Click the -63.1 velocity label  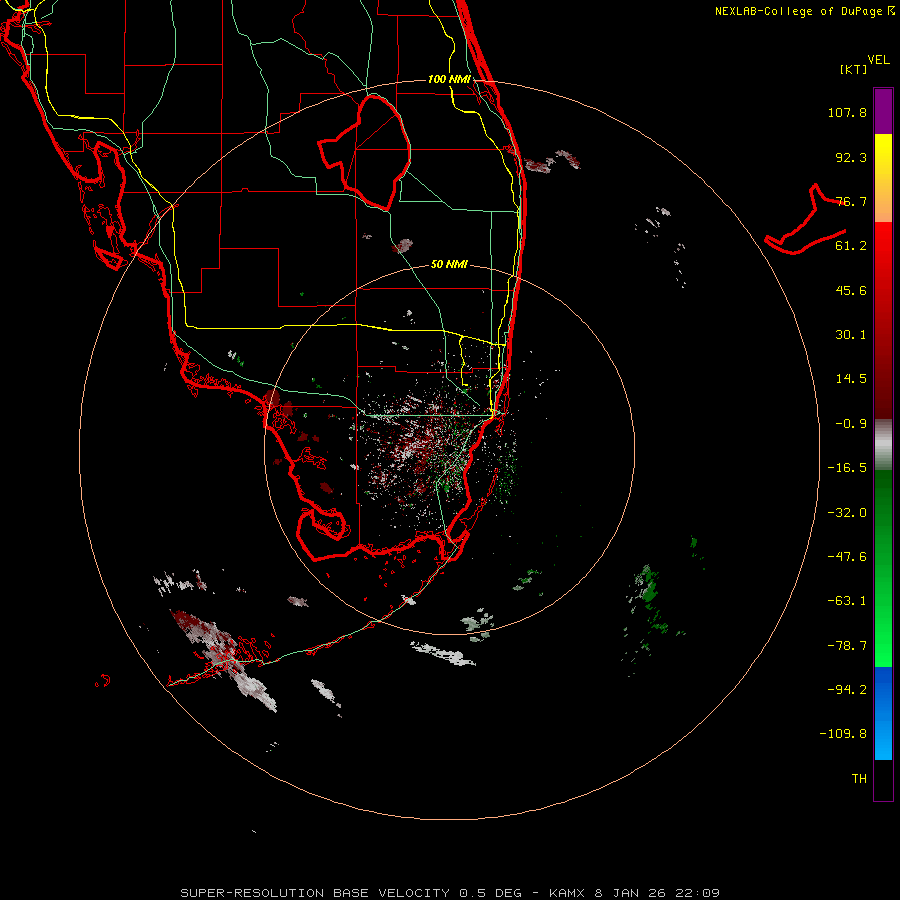pos(847,601)
